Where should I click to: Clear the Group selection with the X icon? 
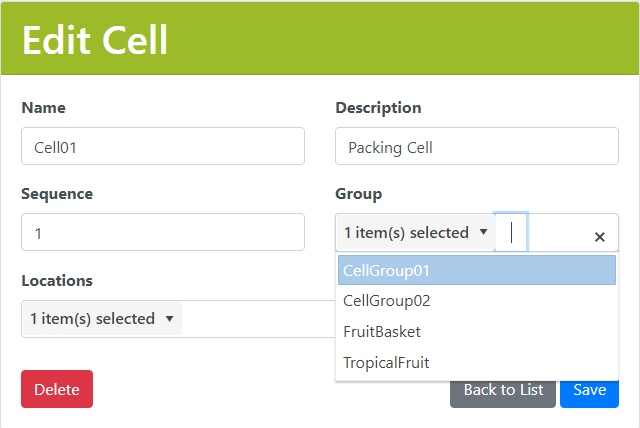click(600, 237)
